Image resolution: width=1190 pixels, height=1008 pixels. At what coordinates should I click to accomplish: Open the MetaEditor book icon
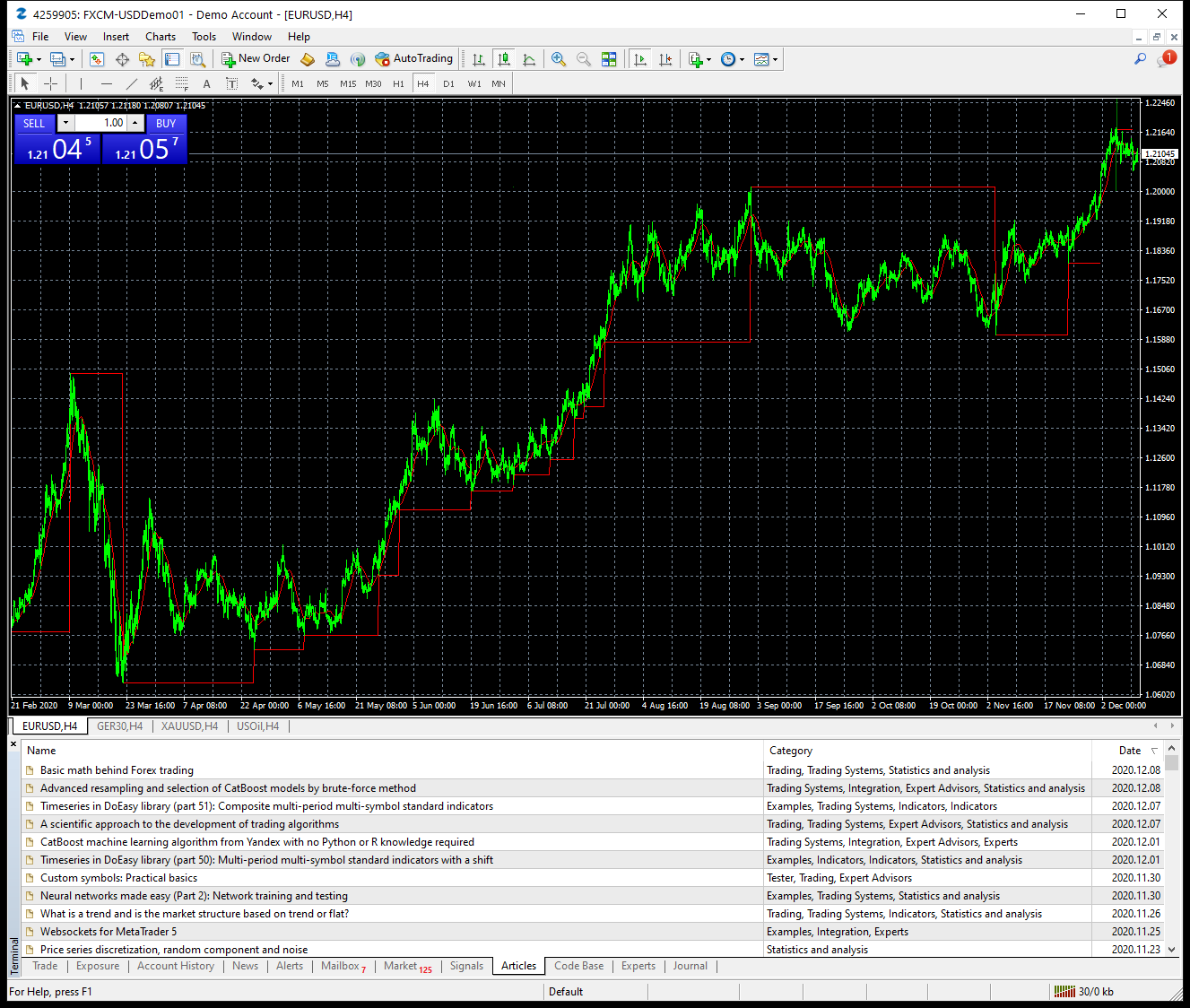tap(308, 59)
